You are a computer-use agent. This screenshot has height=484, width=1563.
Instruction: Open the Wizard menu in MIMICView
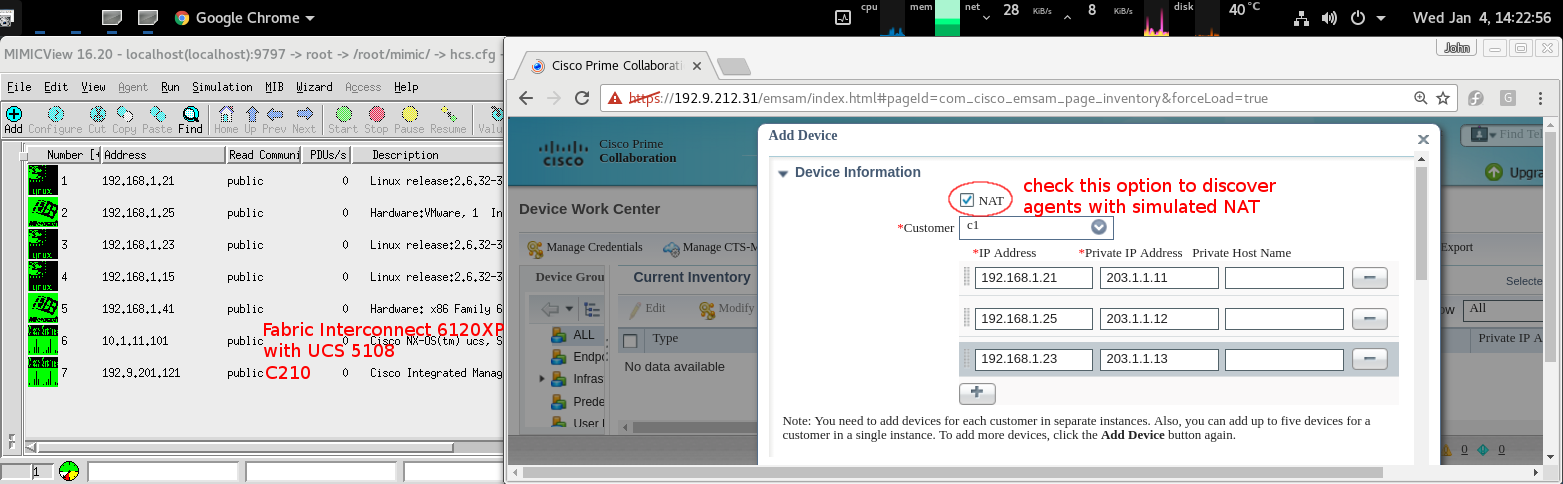point(314,87)
